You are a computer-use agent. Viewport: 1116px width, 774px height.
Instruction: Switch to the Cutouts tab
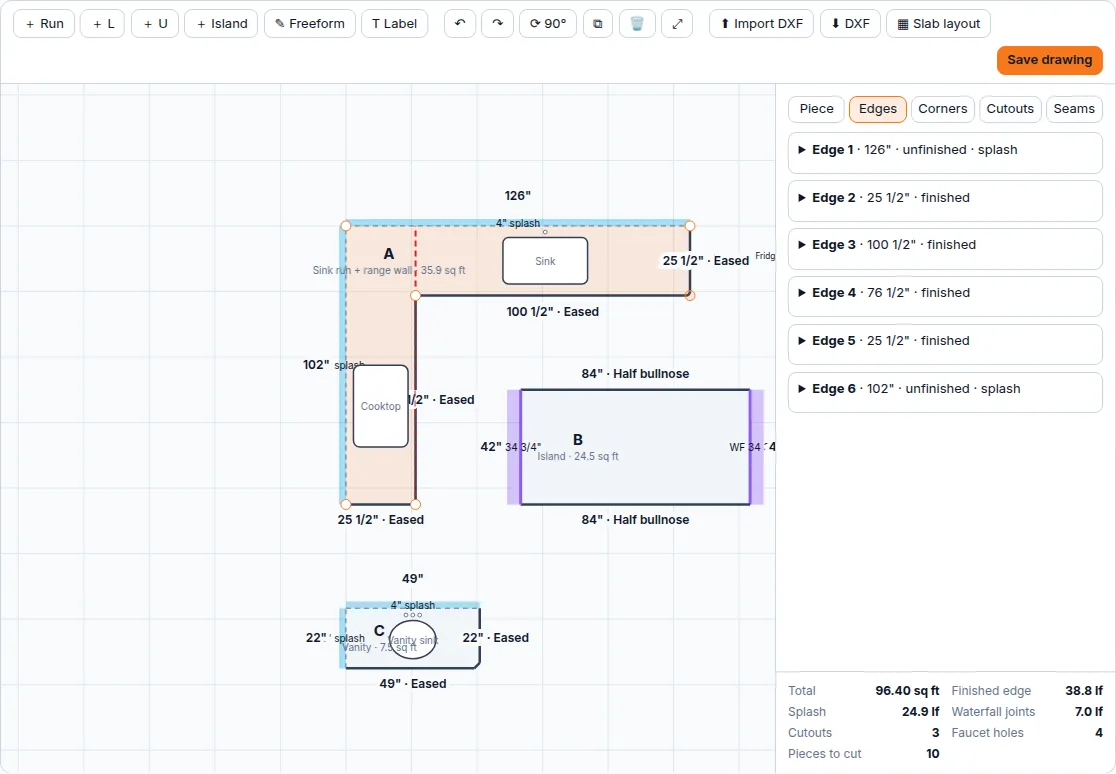[1010, 109]
